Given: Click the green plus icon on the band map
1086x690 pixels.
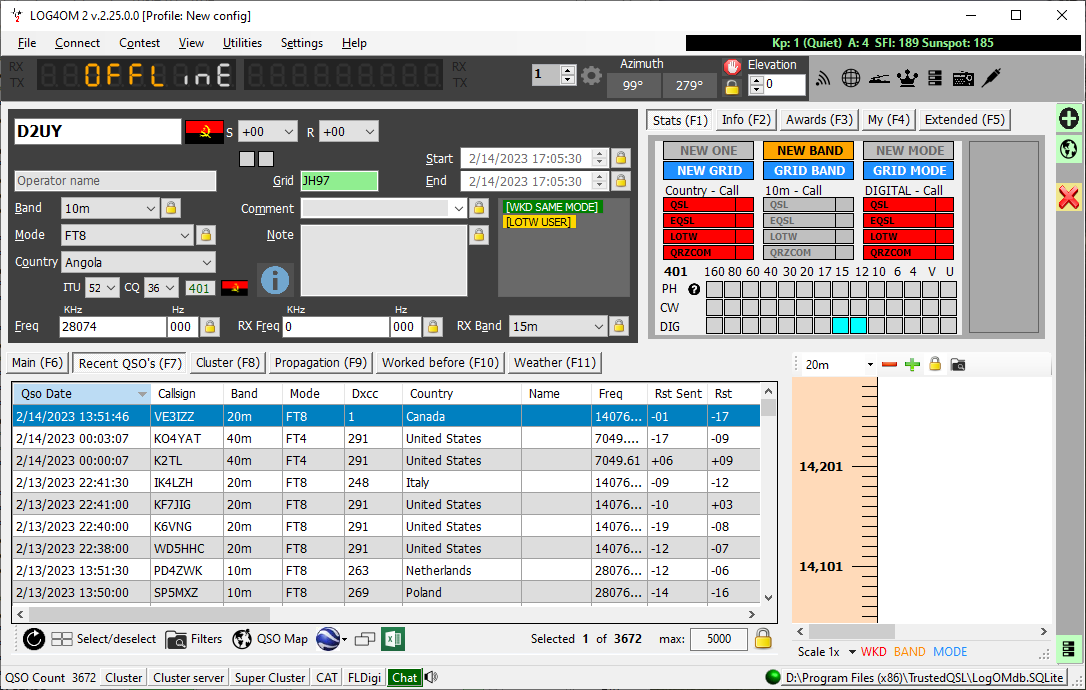Looking at the screenshot, I should point(912,364).
